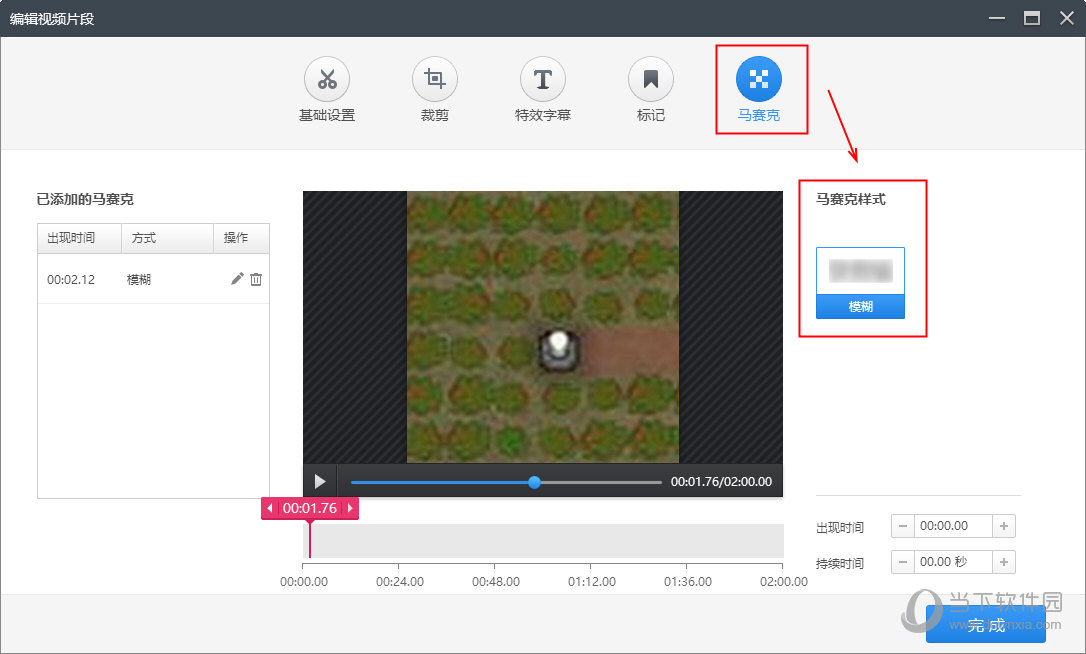Click the 模糊 label under the style preview
Image resolution: width=1086 pixels, height=654 pixels.
tap(862, 306)
